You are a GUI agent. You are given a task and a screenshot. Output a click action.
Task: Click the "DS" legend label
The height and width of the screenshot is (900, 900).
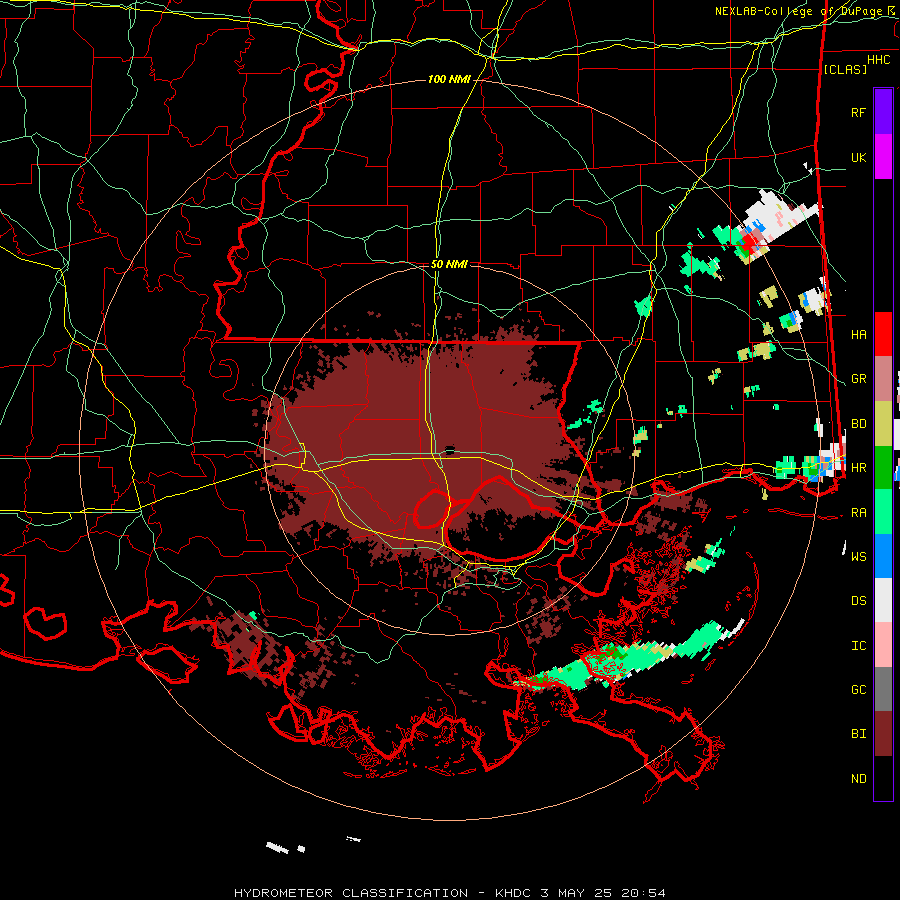pos(858,601)
